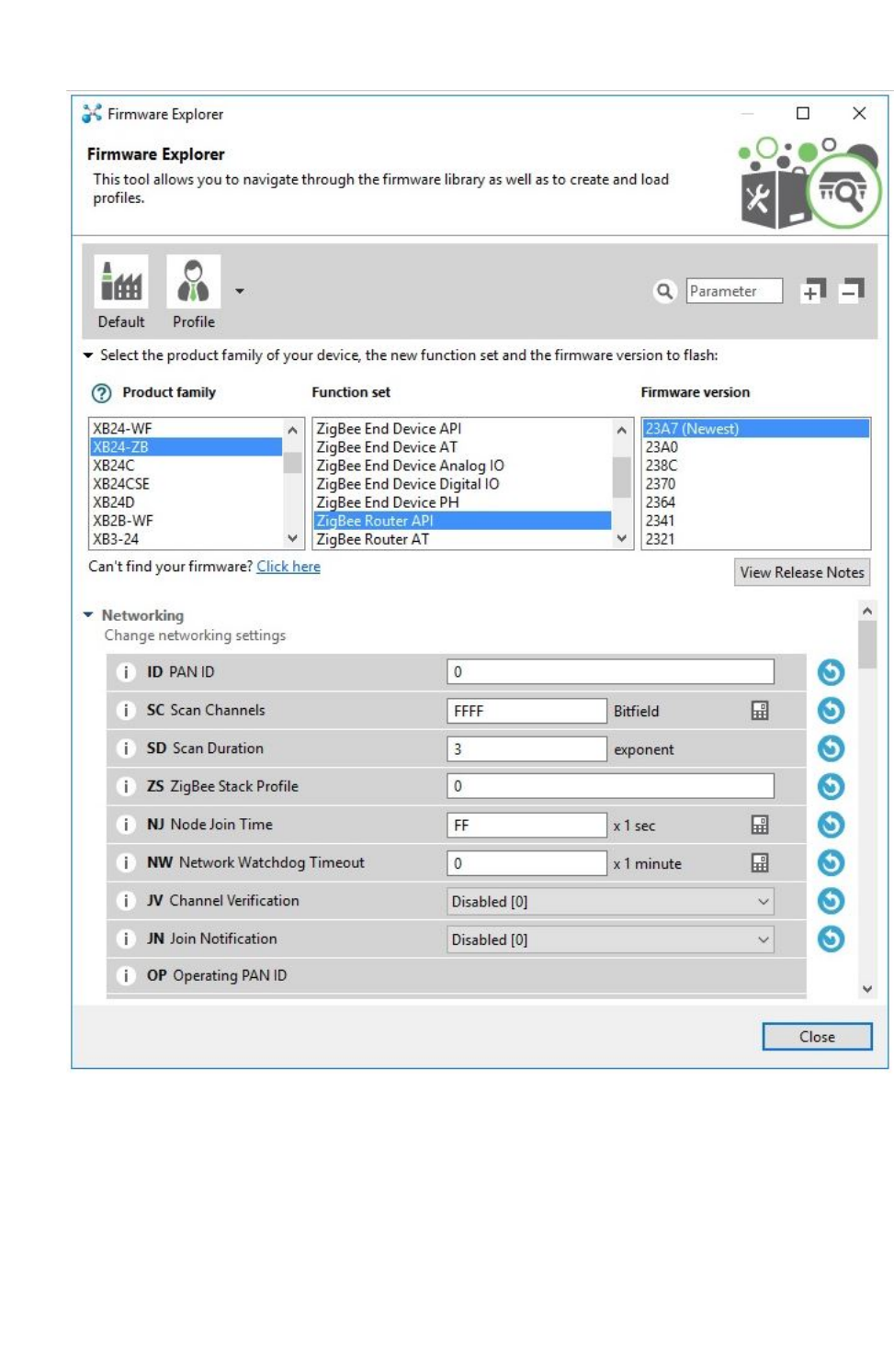The width and height of the screenshot is (894, 1372).
Task: Click the PAN ID value field
Action: point(610,672)
